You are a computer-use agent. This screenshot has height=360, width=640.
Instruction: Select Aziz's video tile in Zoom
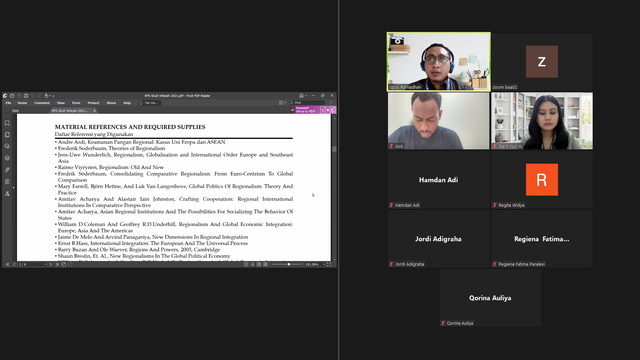tap(439, 121)
